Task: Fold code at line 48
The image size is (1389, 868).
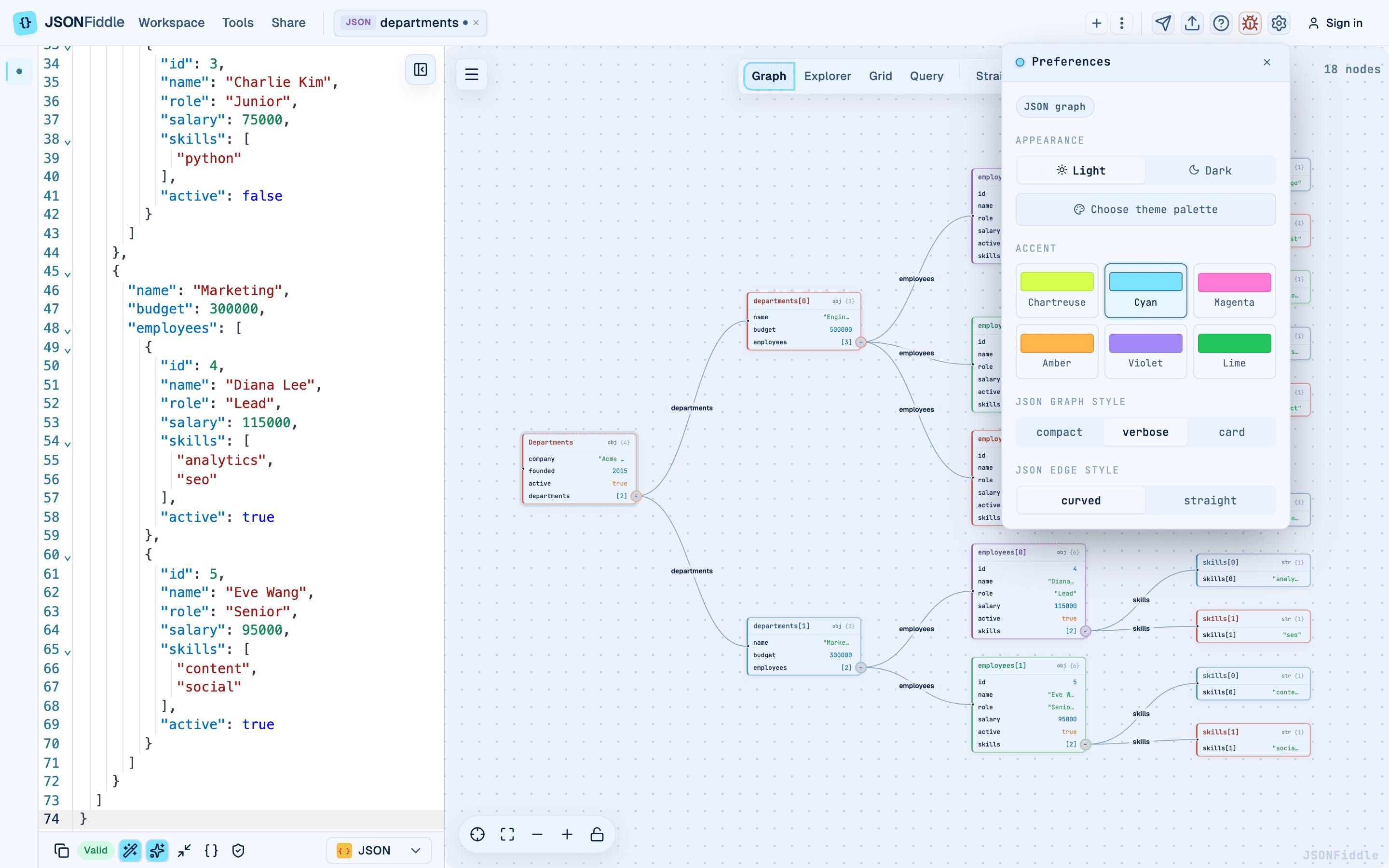Action: tap(68, 331)
